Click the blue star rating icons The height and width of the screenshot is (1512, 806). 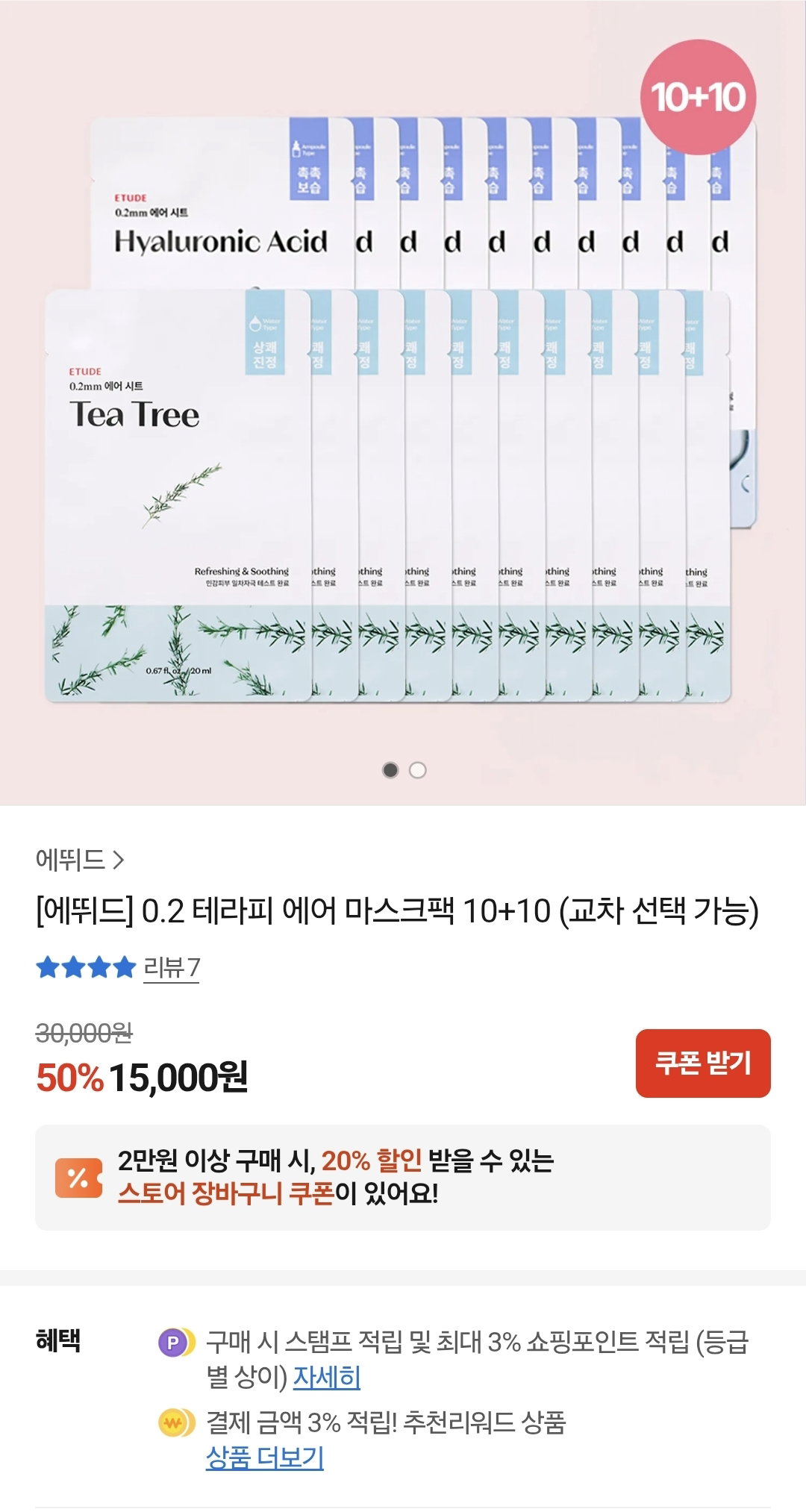point(86,967)
